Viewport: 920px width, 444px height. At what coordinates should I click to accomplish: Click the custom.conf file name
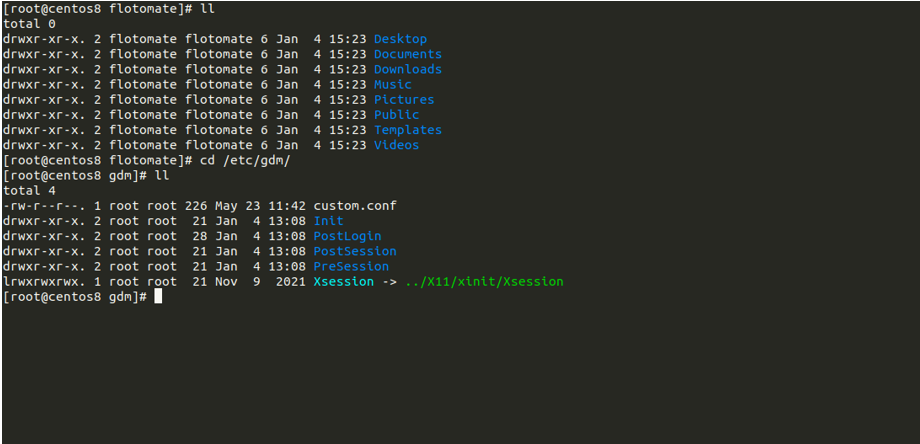(355, 205)
